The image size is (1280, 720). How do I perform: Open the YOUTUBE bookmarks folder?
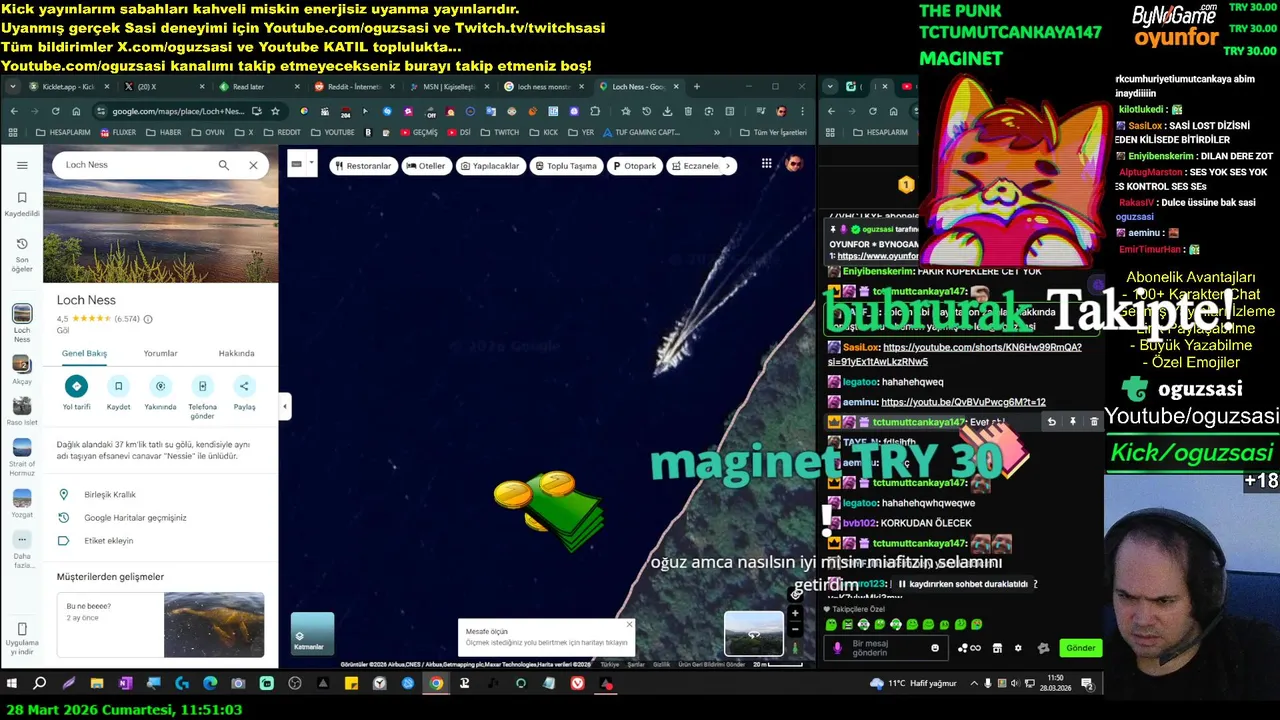333,132
